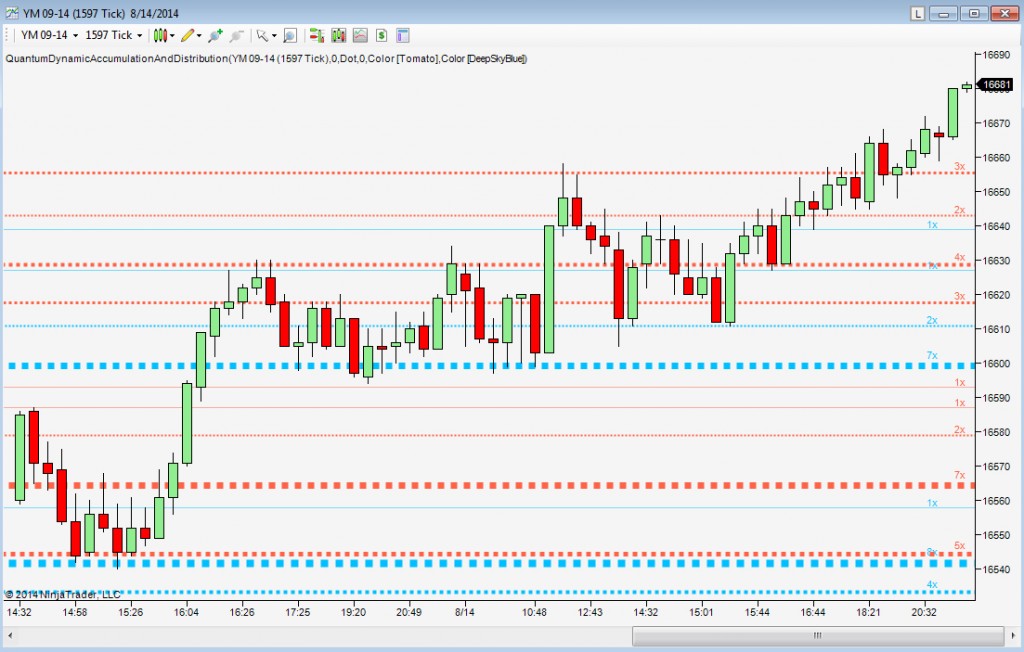1024x652 pixels.
Task: Open the chart properties window icon
Action: pyautogui.click(x=402, y=35)
